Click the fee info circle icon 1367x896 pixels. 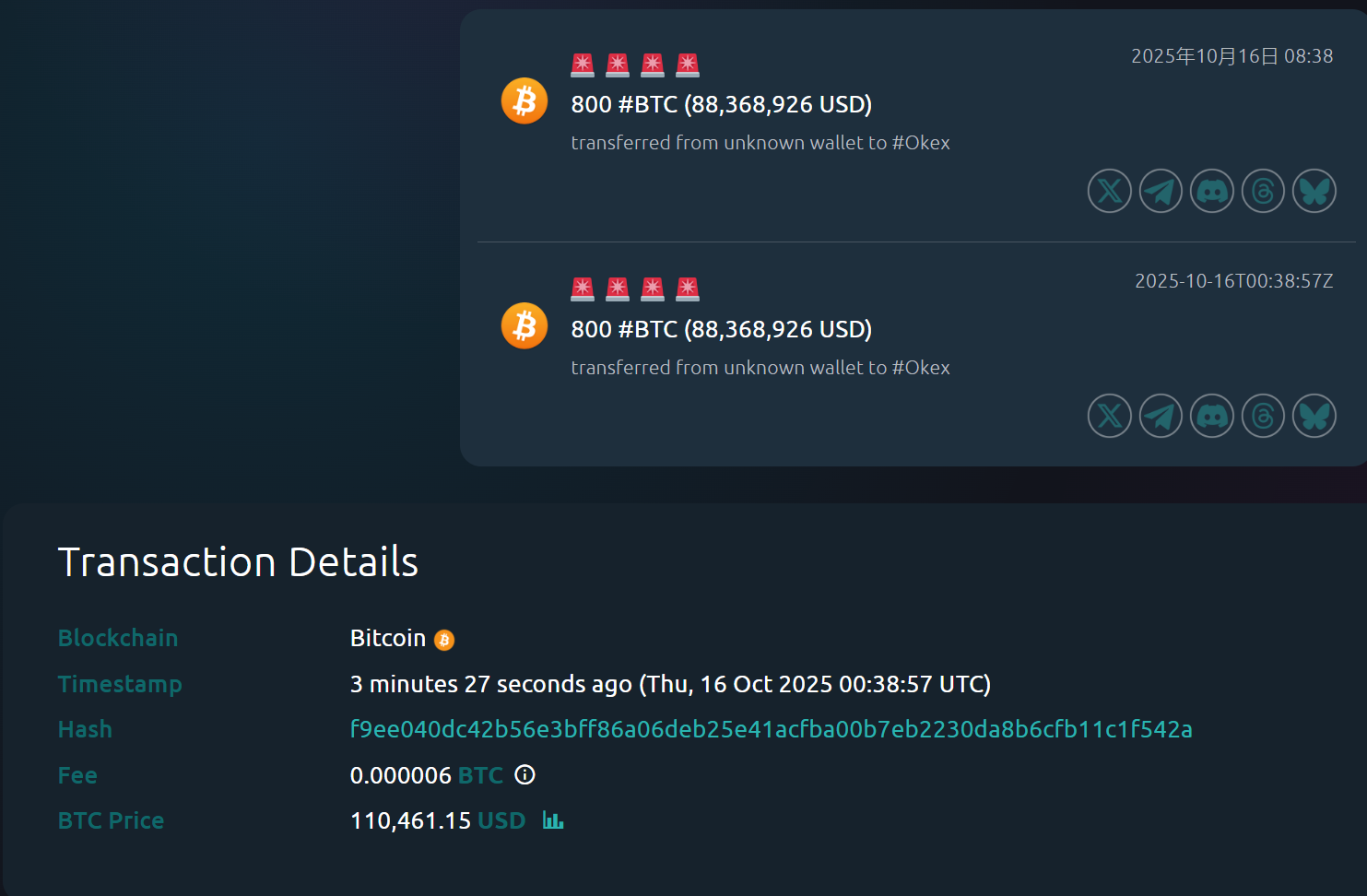pyautogui.click(x=524, y=774)
